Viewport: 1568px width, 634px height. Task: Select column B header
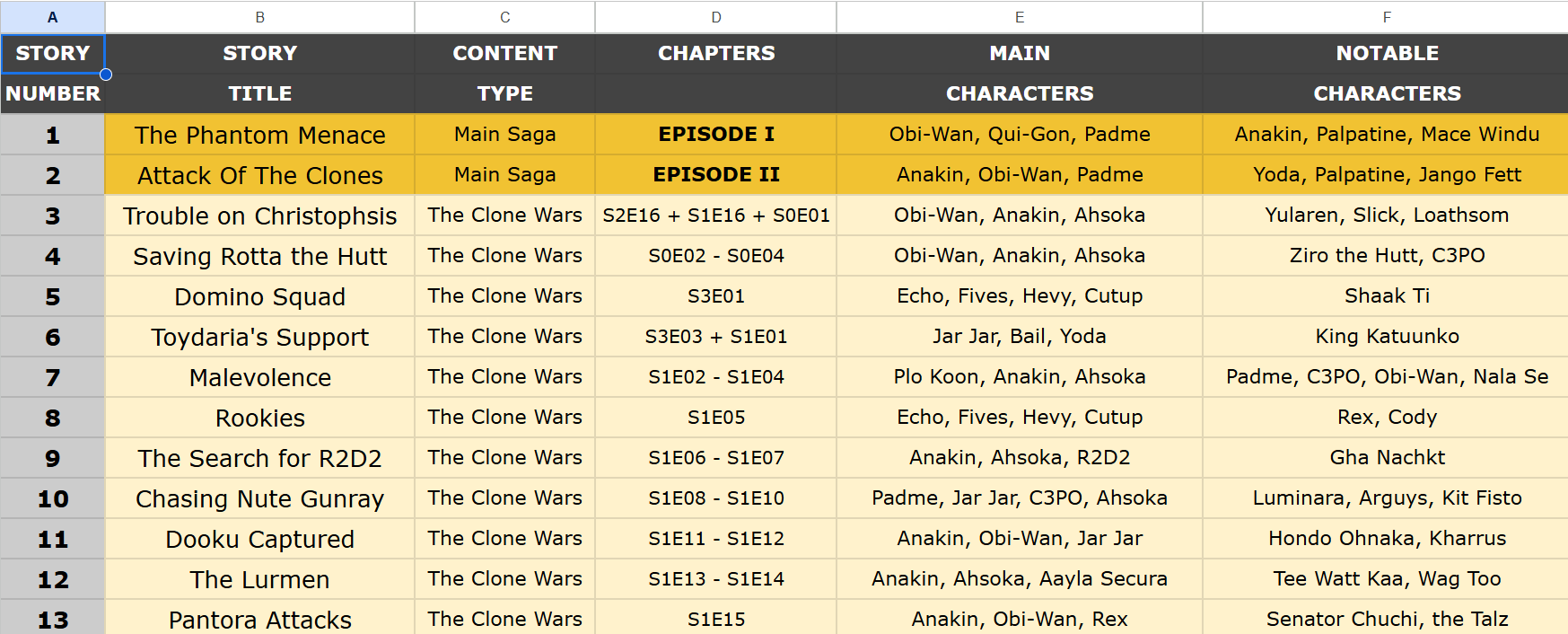[x=259, y=17]
